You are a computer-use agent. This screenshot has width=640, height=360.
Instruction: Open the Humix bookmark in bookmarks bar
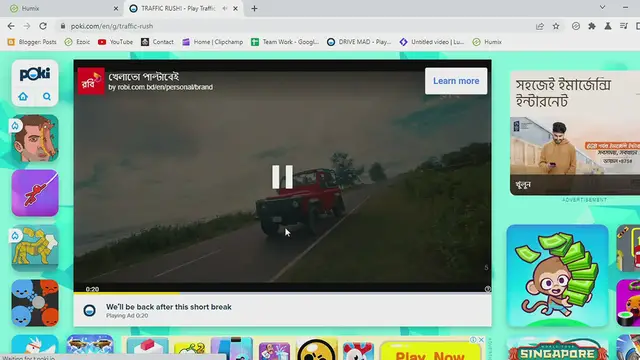(487, 42)
